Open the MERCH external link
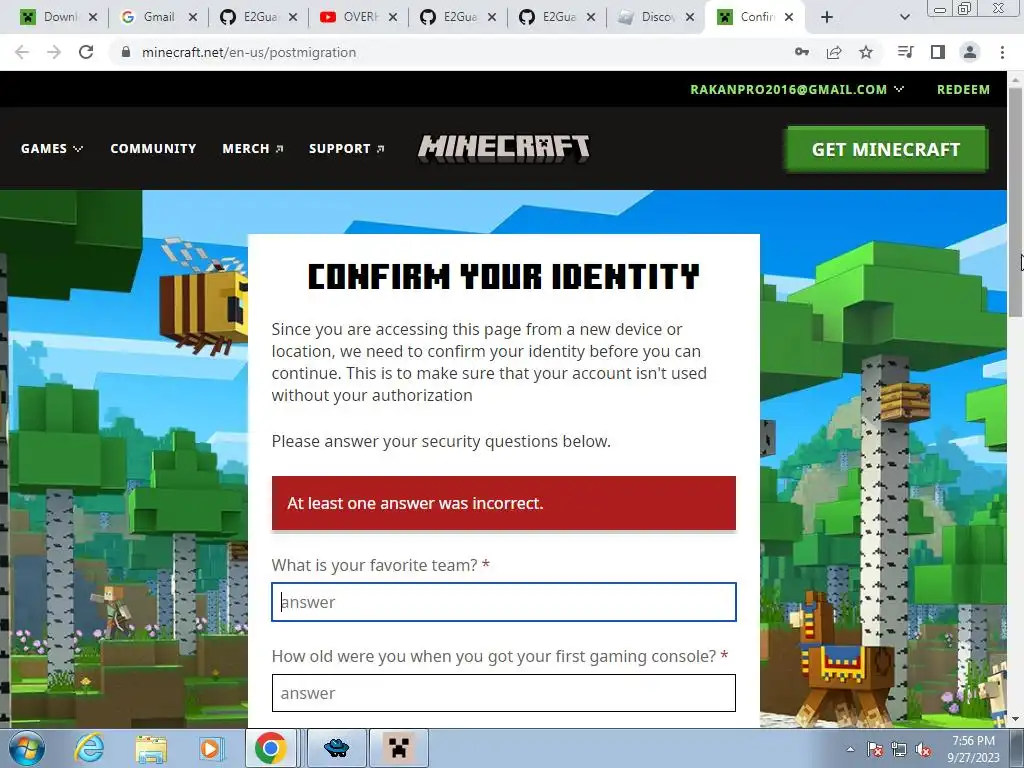 [253, 149]
